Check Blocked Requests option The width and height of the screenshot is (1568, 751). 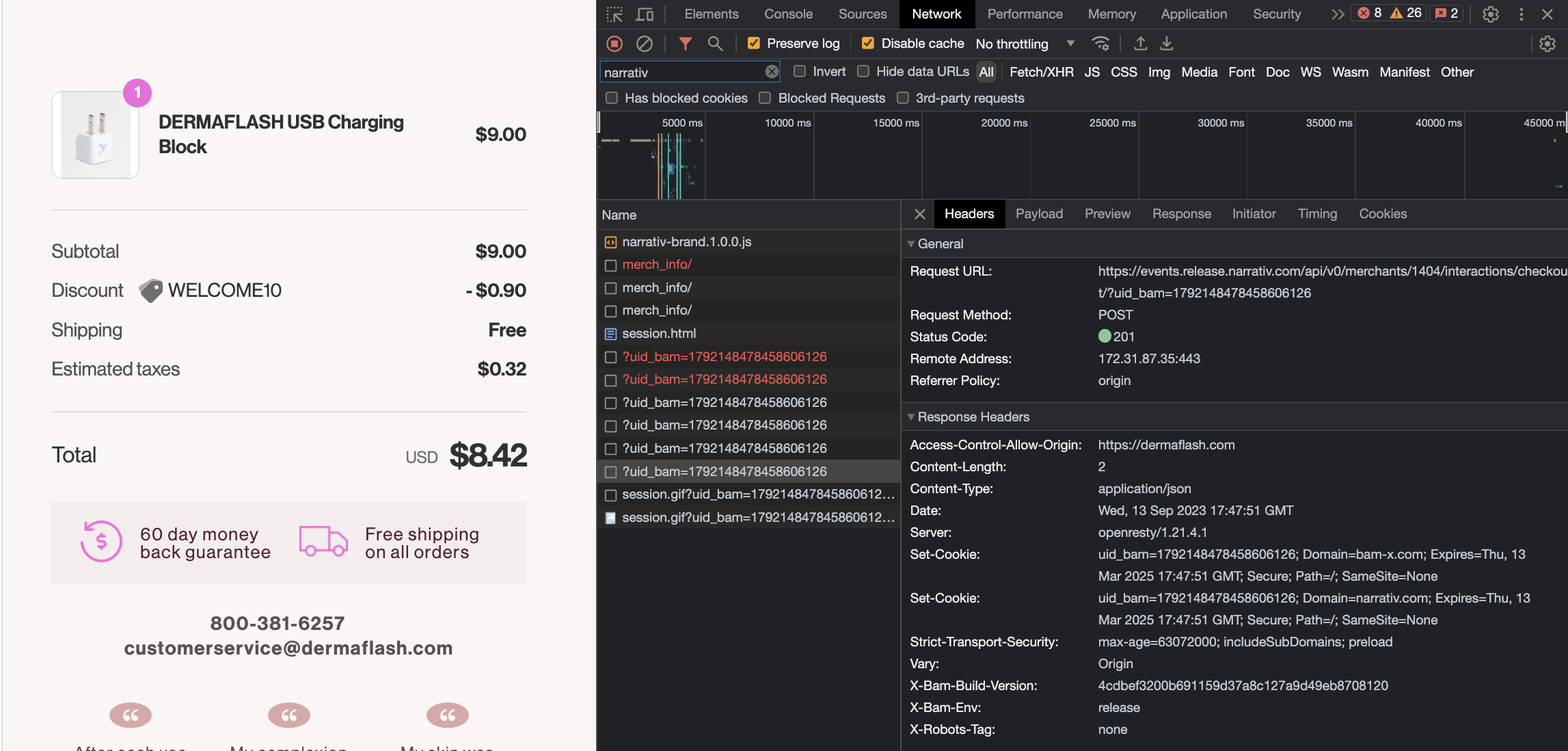click(765, 98)
